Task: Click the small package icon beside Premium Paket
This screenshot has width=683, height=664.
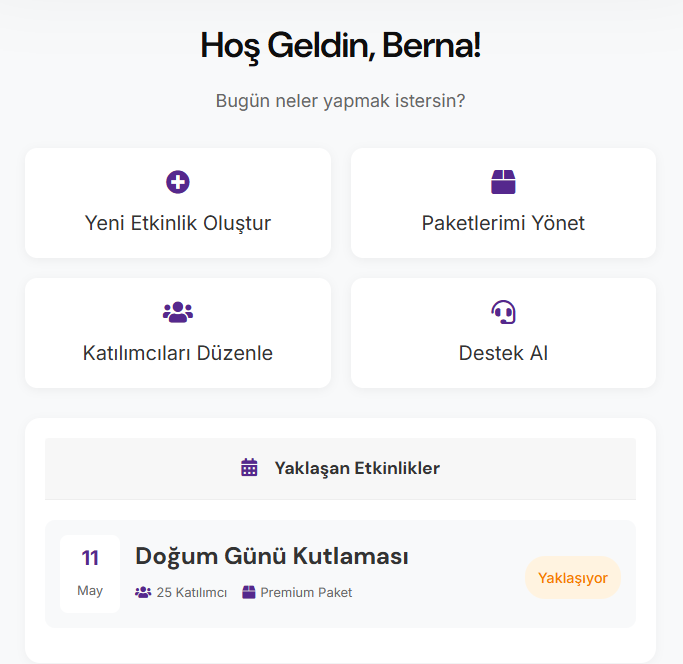Action: point(249,592)
